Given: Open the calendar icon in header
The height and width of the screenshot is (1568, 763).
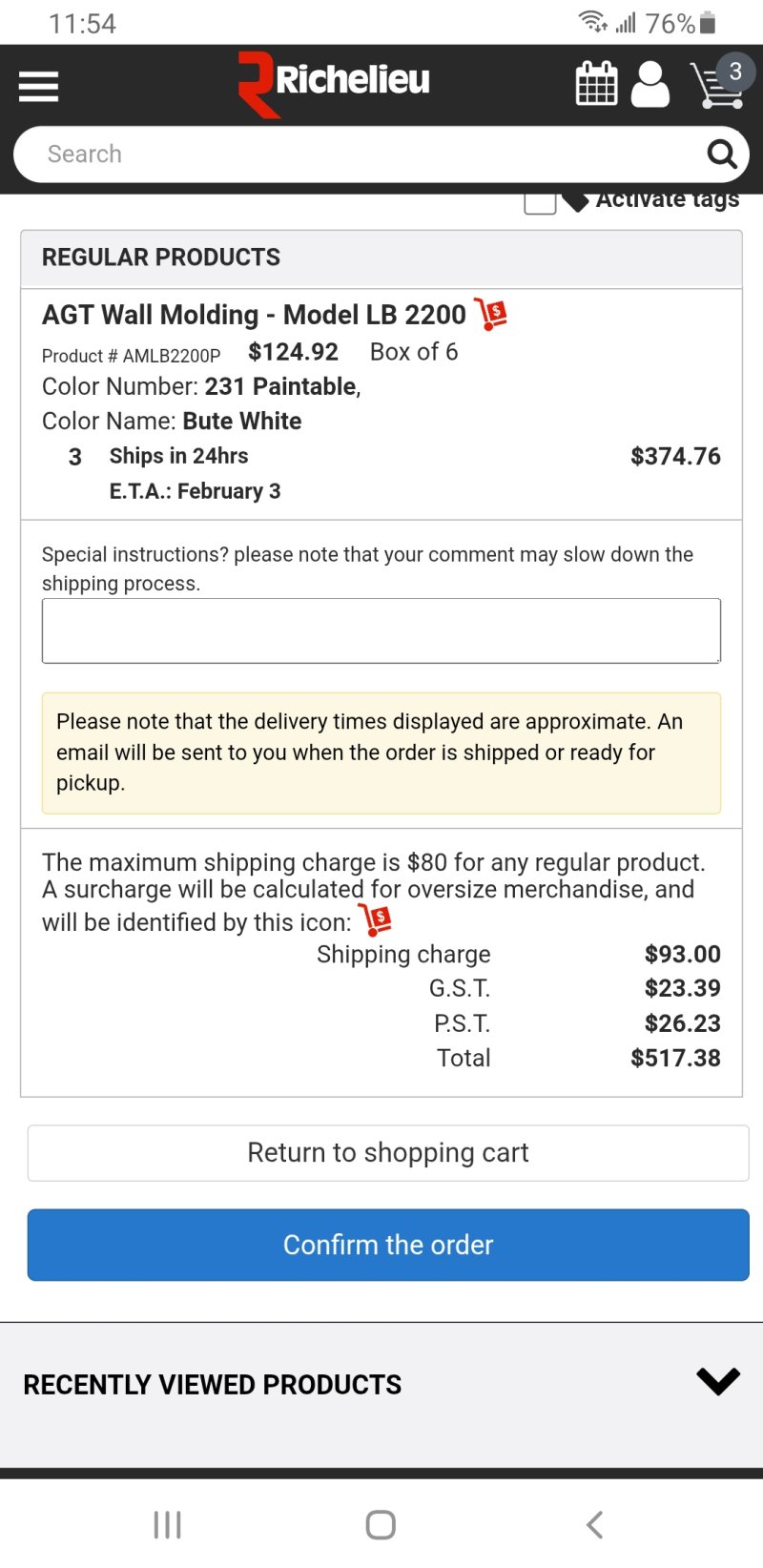Looking at the screenshot, I should click(597, 84).
